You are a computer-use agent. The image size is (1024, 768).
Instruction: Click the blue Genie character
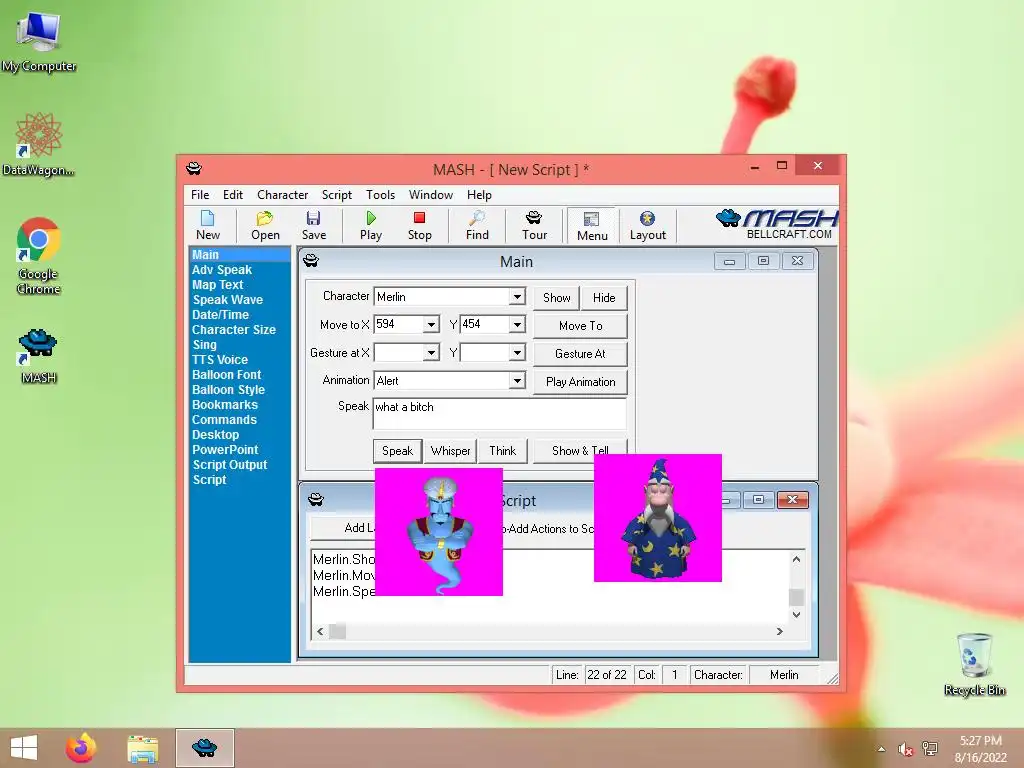point(440,532)
